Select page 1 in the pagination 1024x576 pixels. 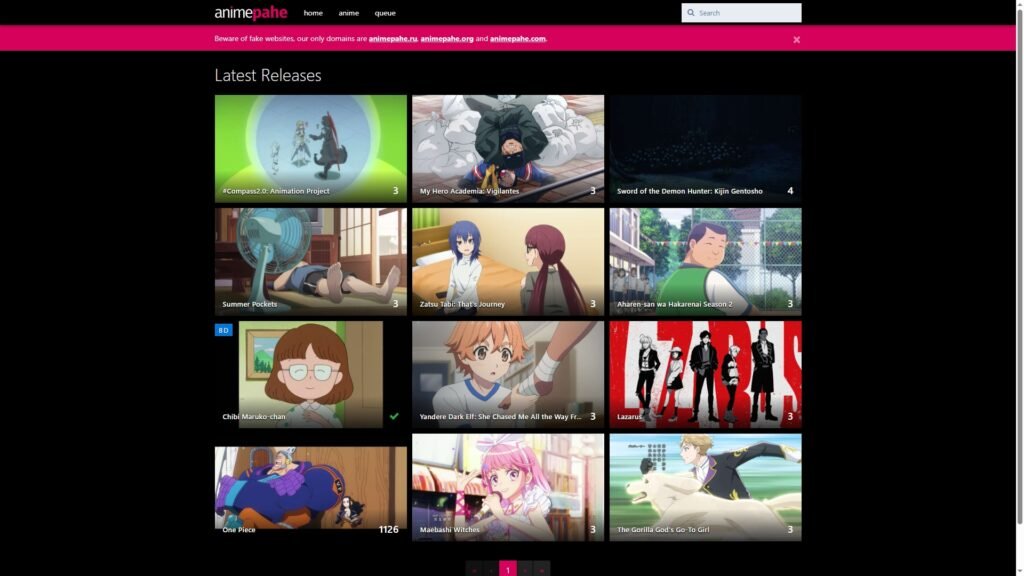(507, 569)
